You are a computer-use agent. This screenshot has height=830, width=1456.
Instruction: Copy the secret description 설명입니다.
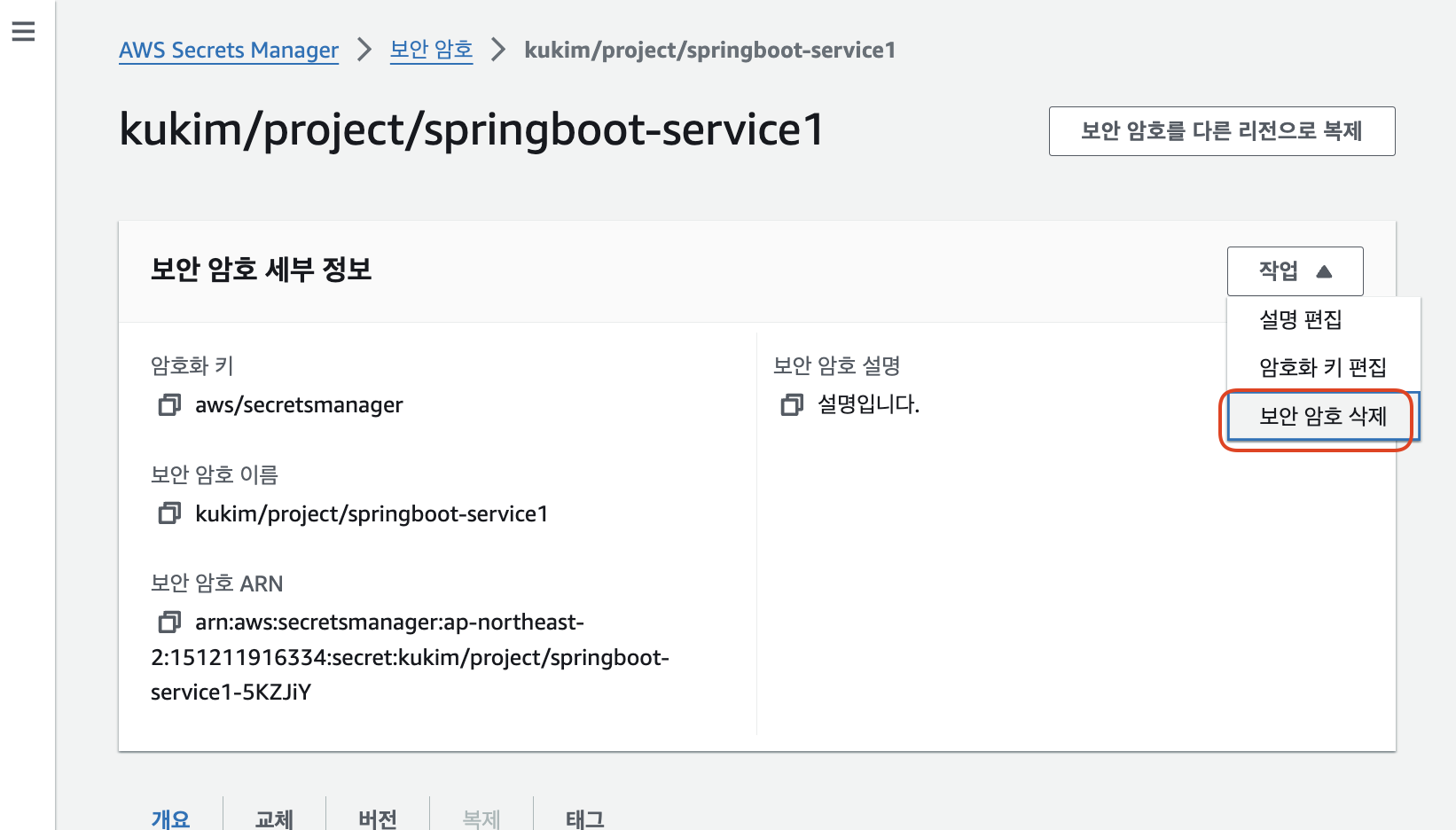point(792,405)
